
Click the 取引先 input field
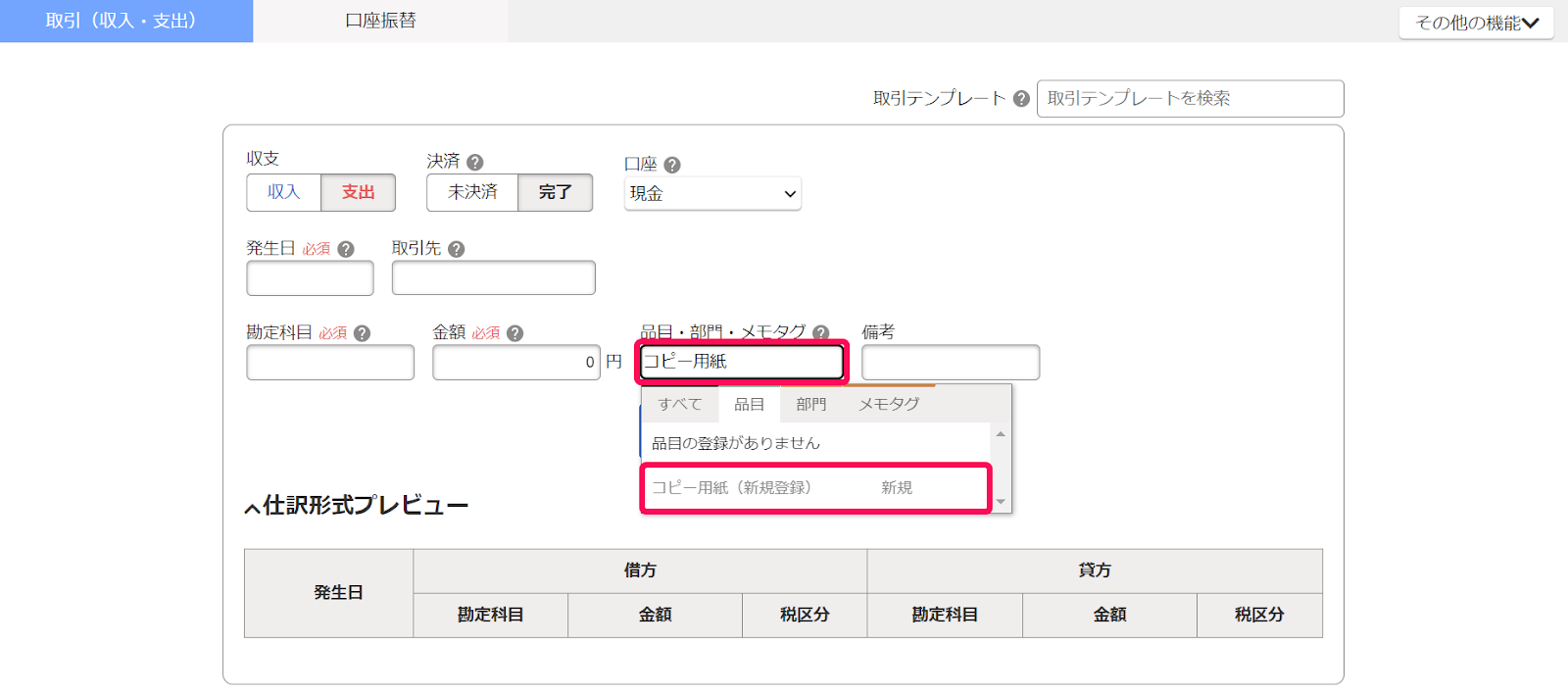point(494,278)
